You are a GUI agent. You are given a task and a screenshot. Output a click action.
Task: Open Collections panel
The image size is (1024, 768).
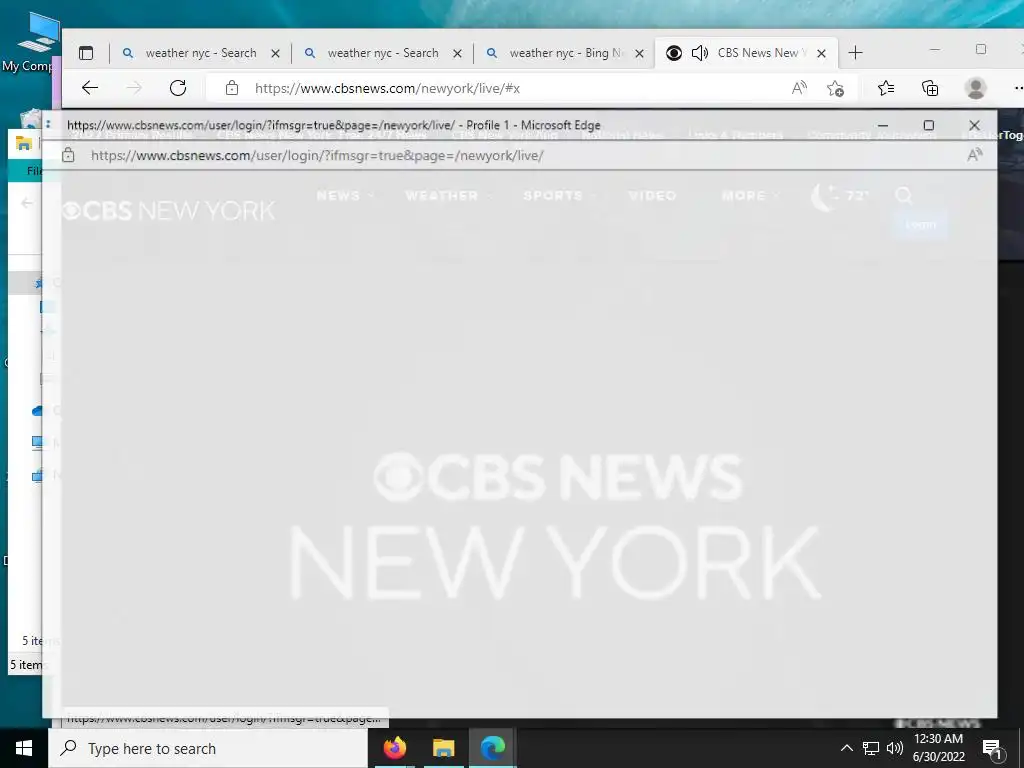tap(930, 88)
